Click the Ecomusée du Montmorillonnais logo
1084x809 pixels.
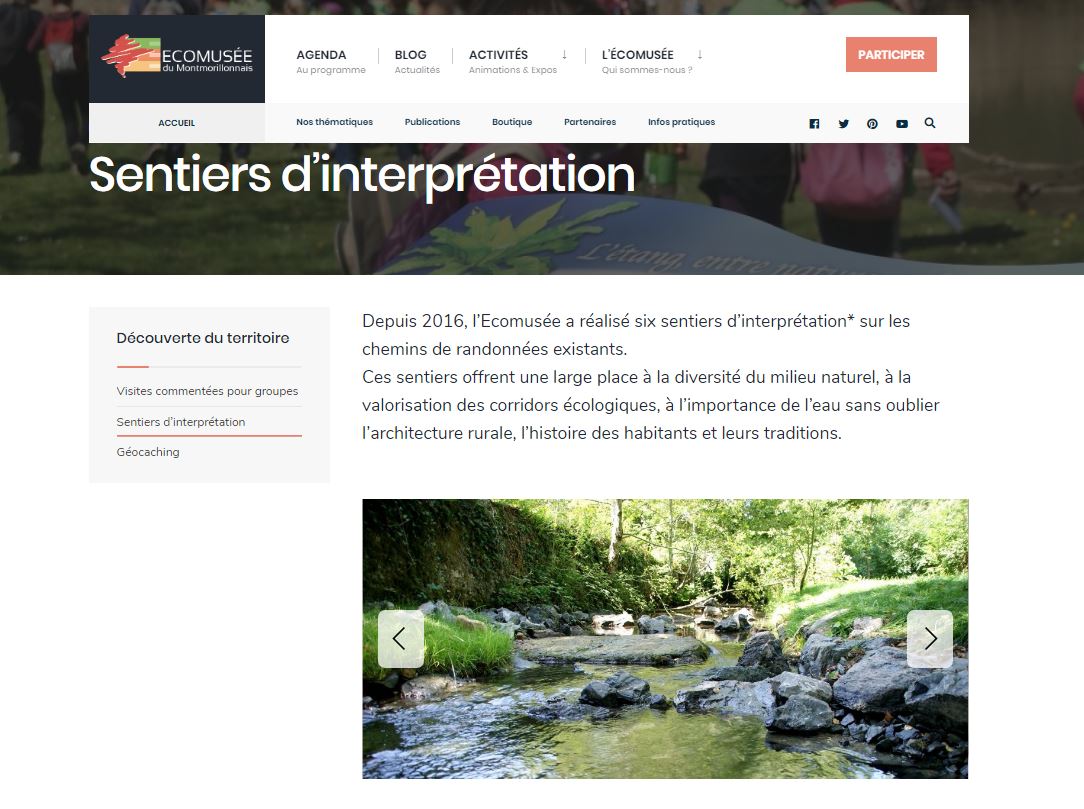pyautogui.click(x=177, y=57)
